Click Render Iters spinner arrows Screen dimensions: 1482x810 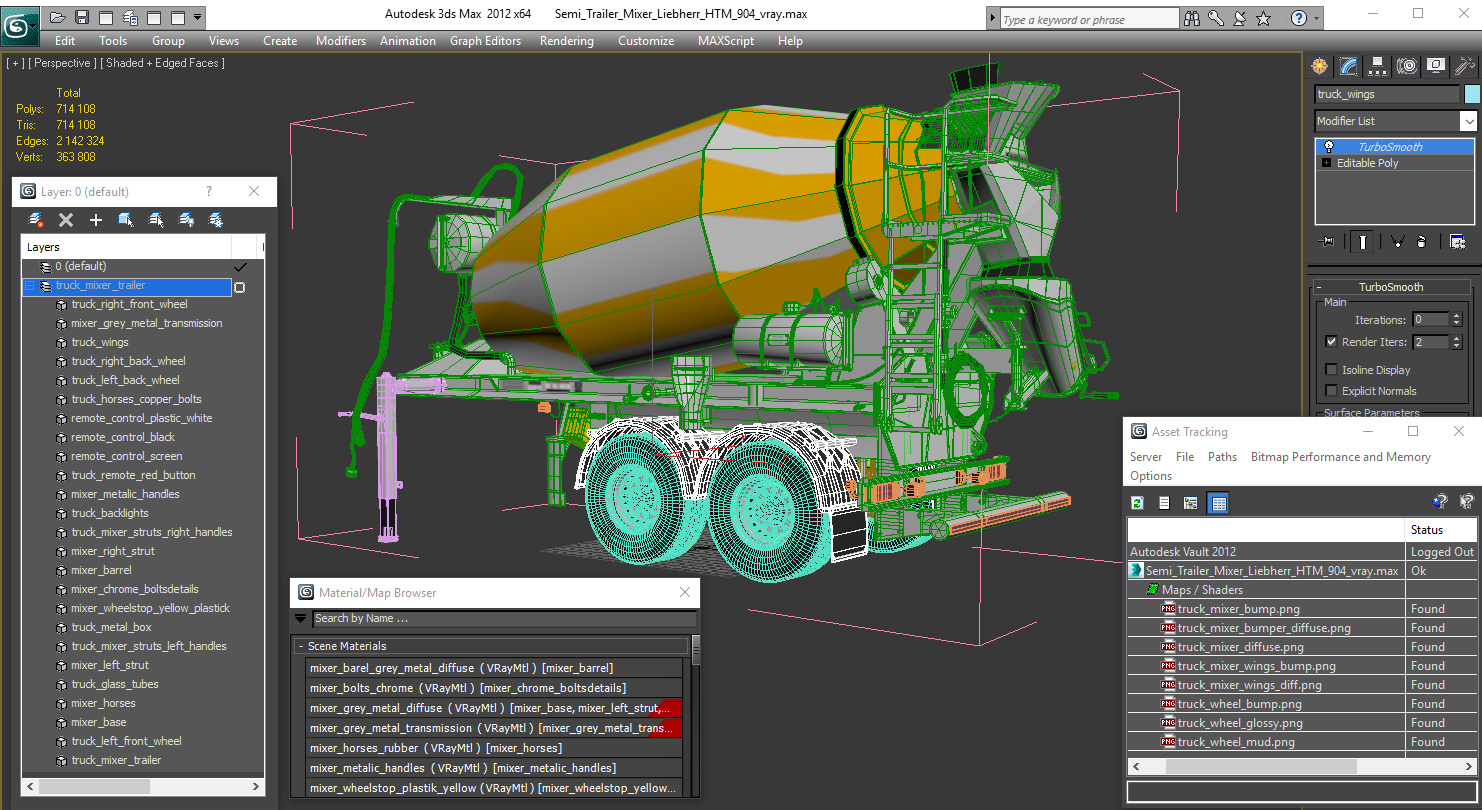pyautogui.click(x=1457, y=342)
